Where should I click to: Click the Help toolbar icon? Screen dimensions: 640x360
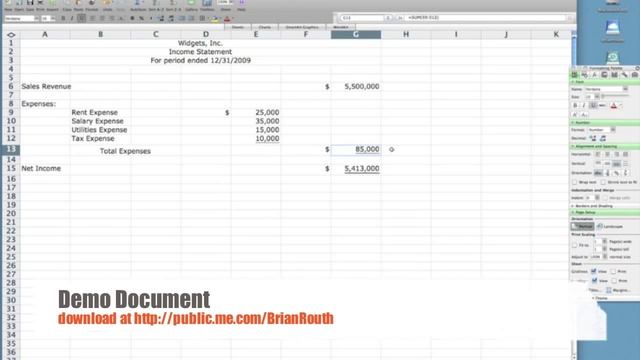click(x=242, y=4)
